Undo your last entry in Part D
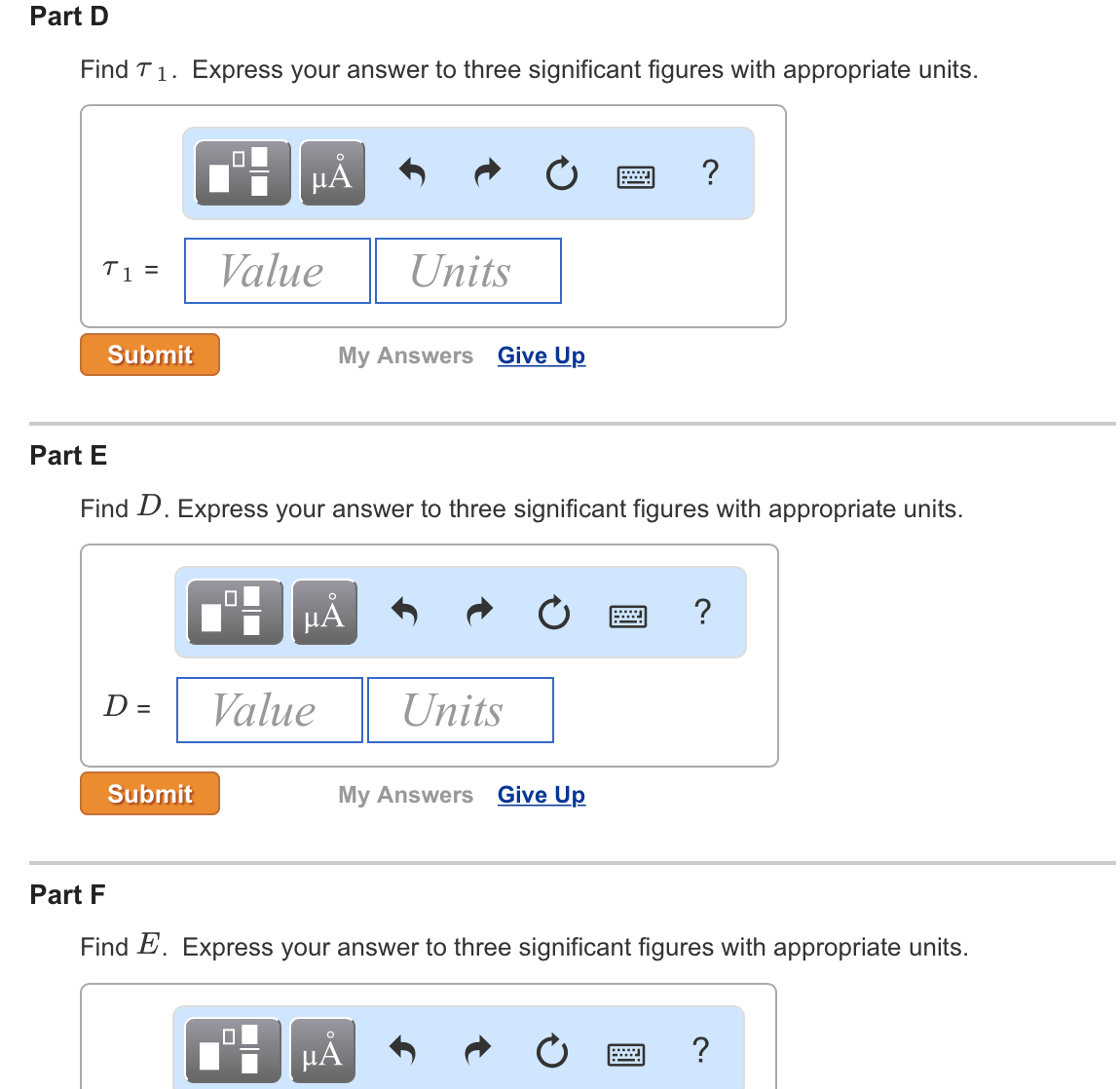The width and height of the screenshot is (1120, 1089). 412,172
